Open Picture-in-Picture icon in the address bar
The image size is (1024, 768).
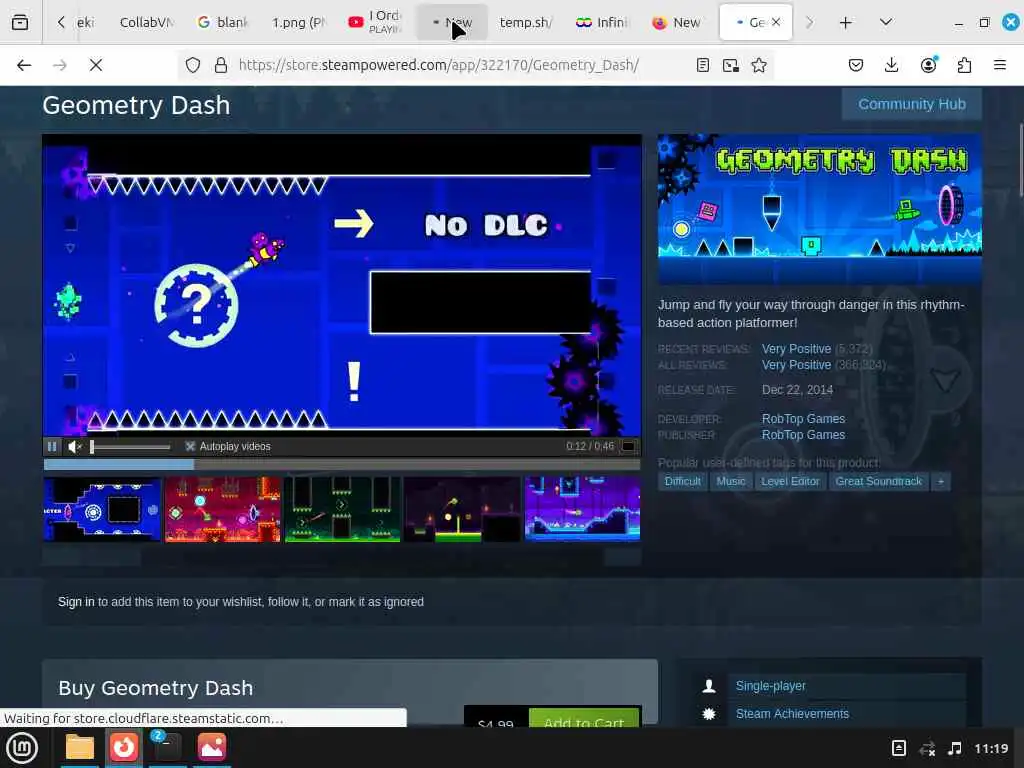pyautogui.click(x=731, y=65)
